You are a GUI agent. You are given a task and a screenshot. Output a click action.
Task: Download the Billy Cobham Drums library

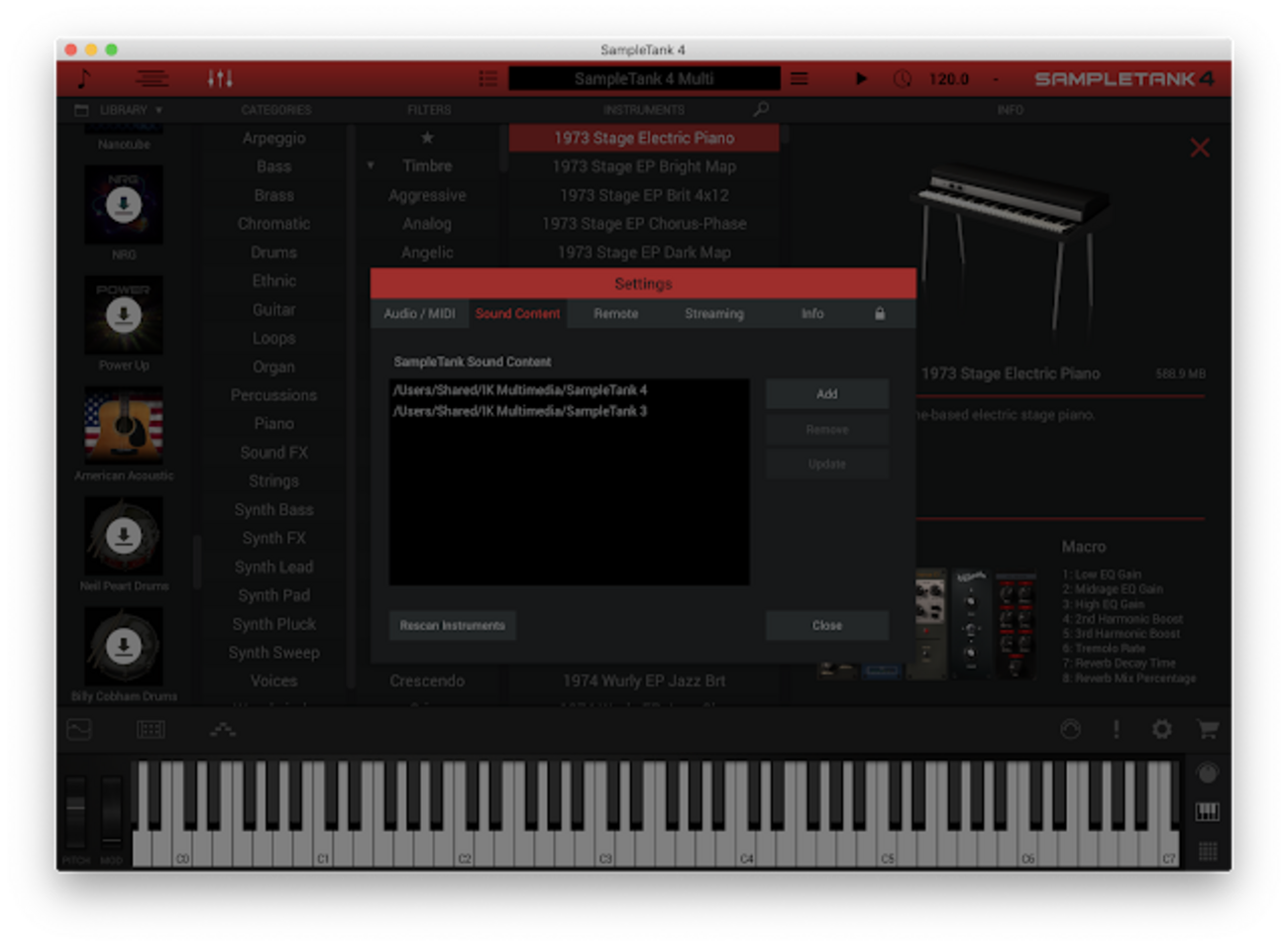pos(124,646)
